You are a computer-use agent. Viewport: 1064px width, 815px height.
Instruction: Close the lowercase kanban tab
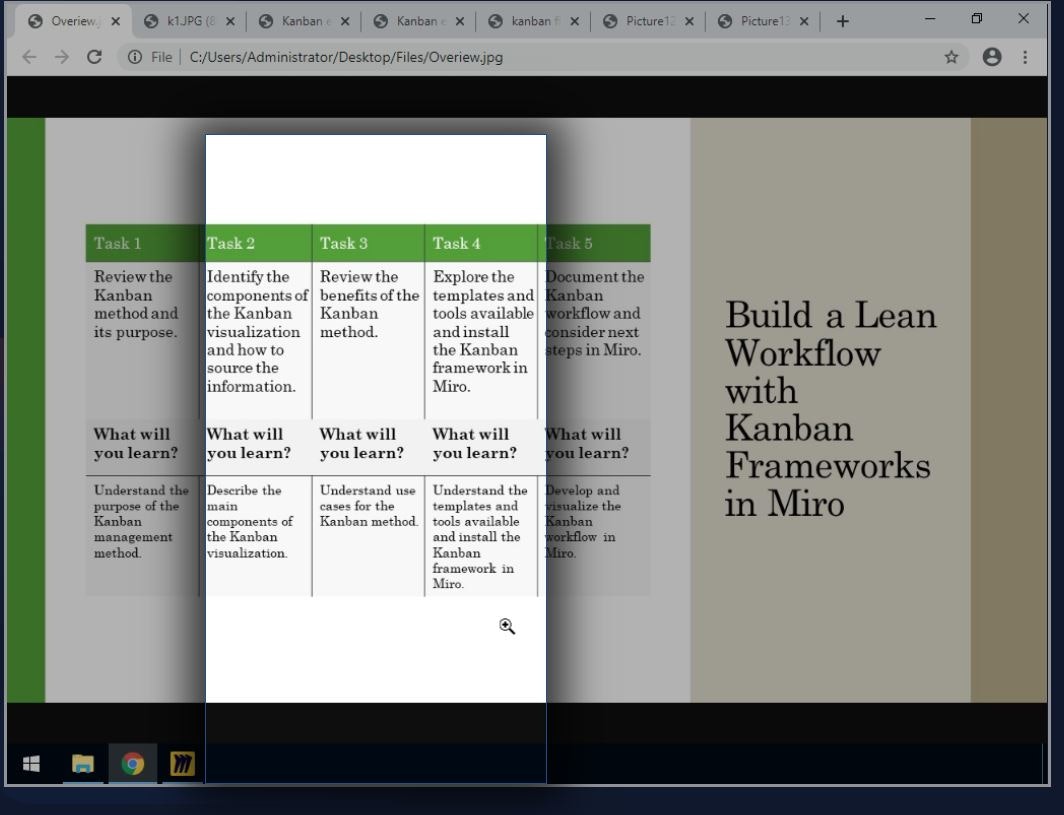point(574,21)
